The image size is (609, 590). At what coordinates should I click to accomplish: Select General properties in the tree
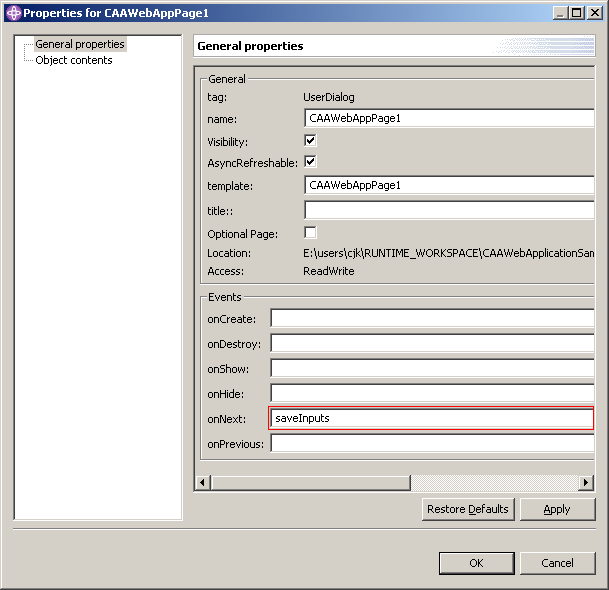(x=80, y=44)
